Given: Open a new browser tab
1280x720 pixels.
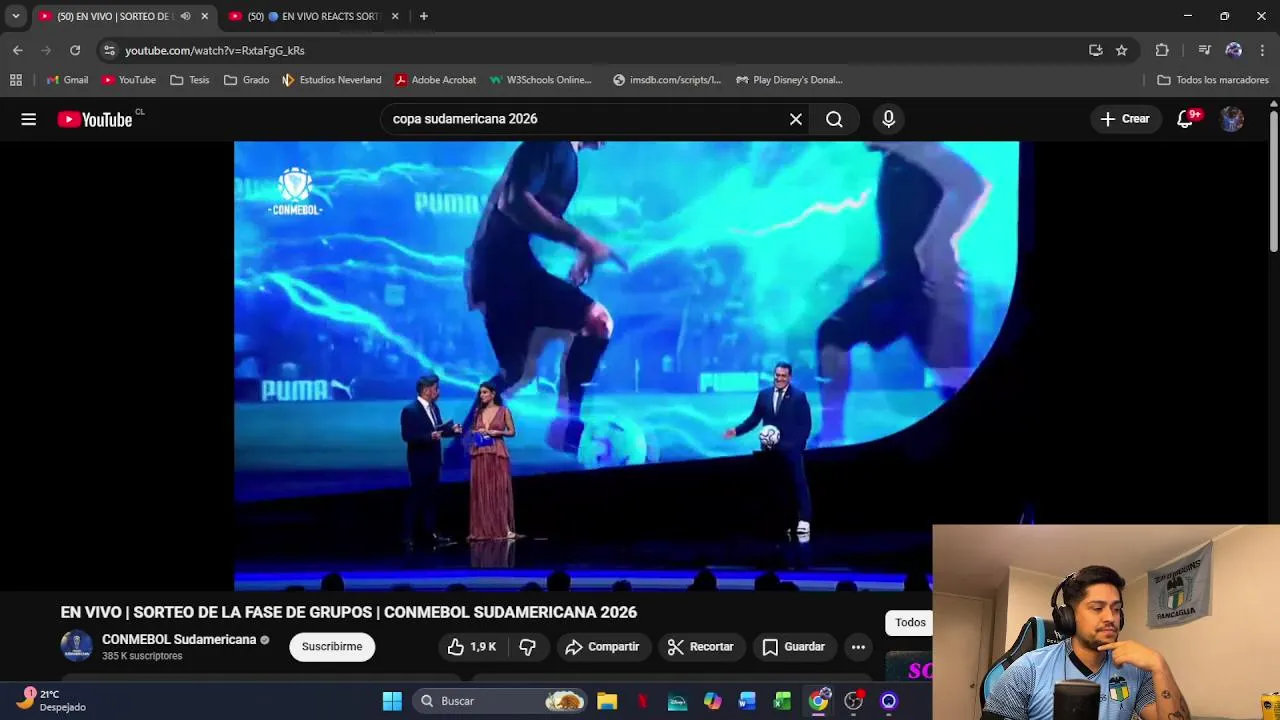Looking at the screenshot, I should (x=424, y=16).
